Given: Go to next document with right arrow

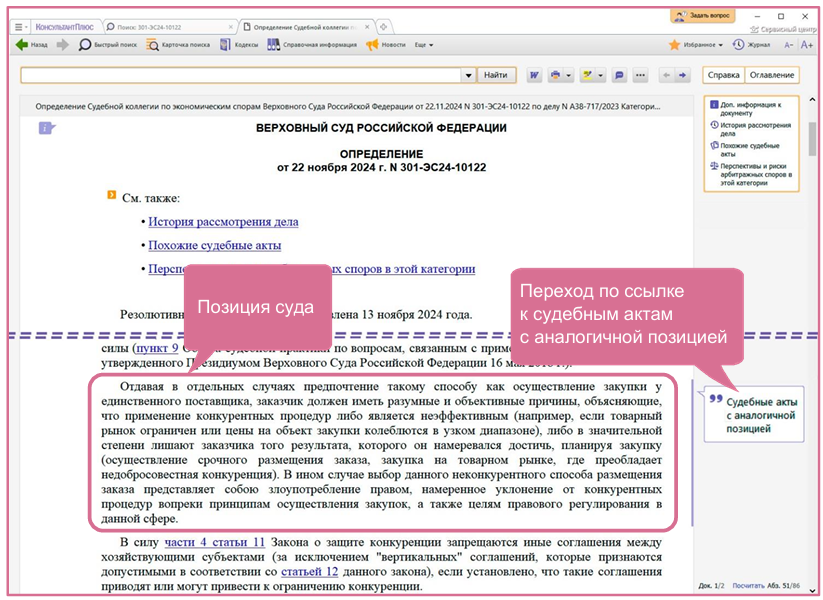Looking at the screenshot, I should point(682,75).
